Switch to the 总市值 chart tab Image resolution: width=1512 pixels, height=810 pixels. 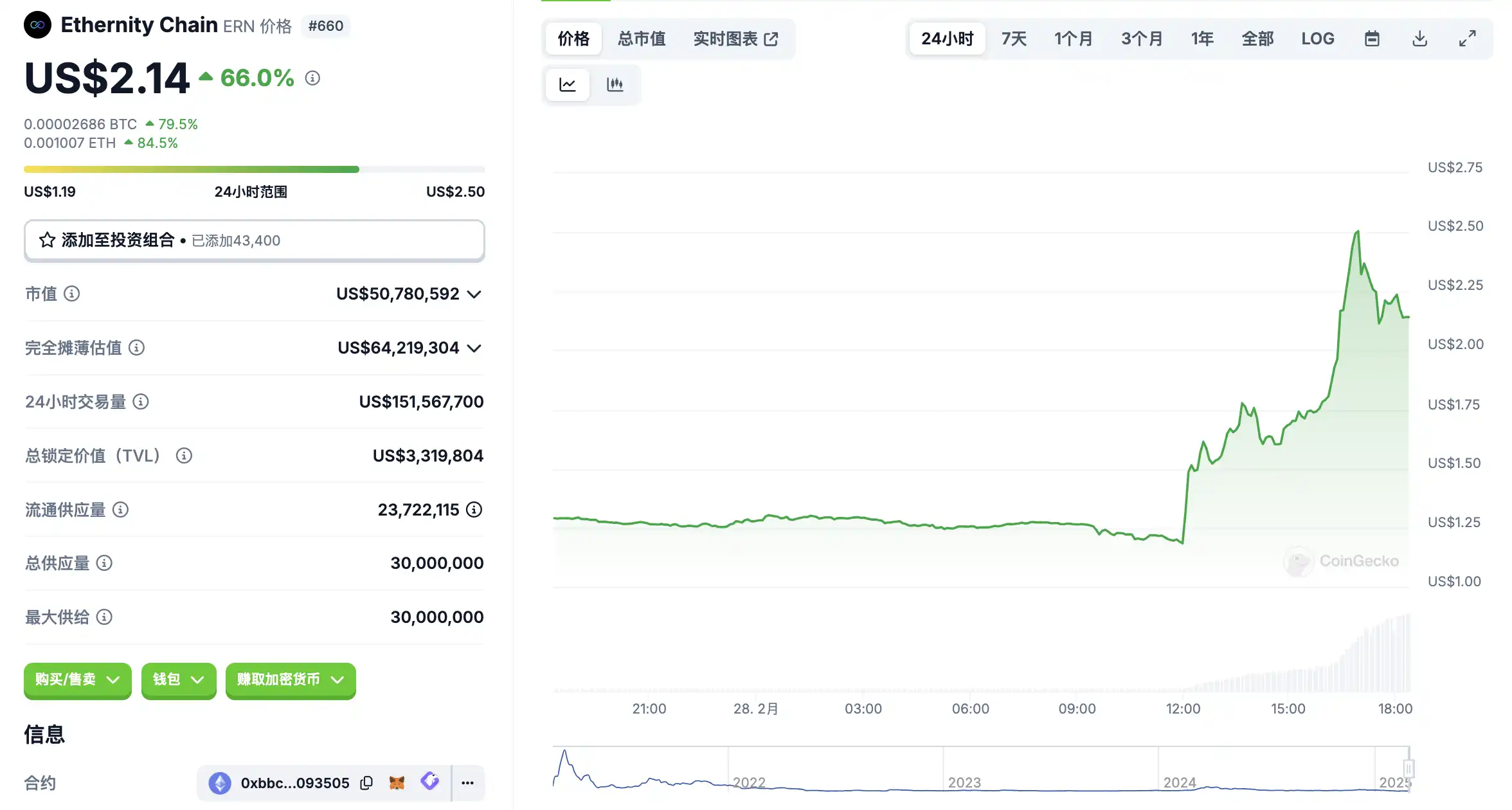pos(642,39)
